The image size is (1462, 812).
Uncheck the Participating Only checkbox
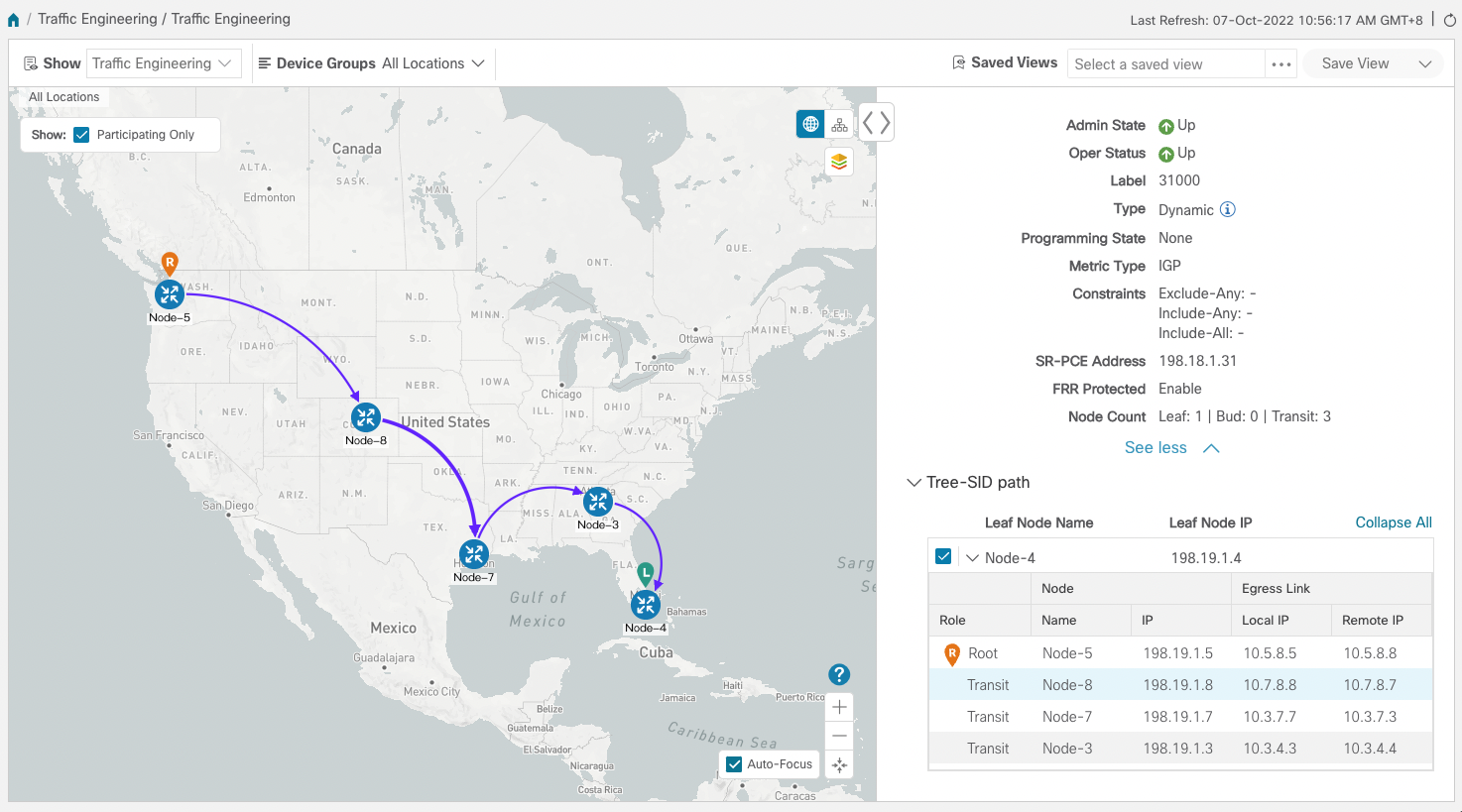pos(82,135)
